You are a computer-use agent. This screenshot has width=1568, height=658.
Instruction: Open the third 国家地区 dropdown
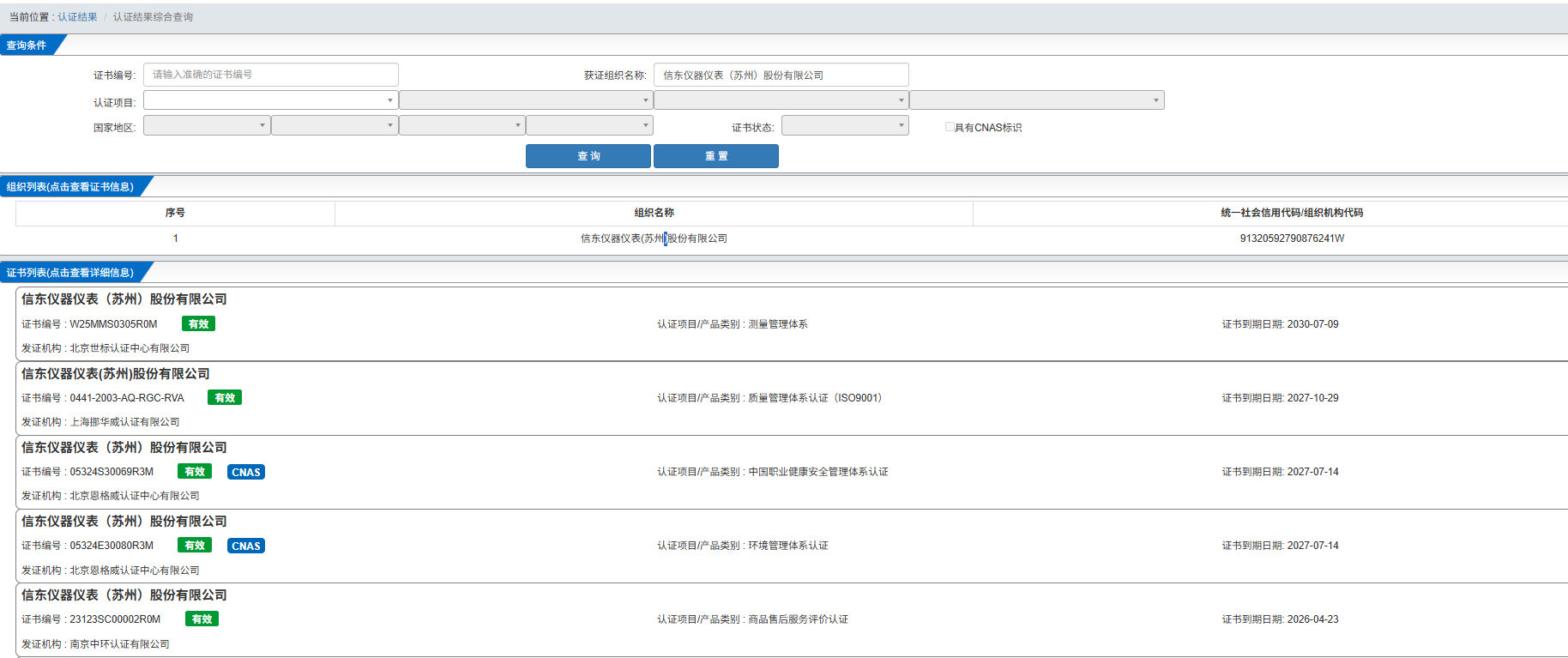point(461,125)
